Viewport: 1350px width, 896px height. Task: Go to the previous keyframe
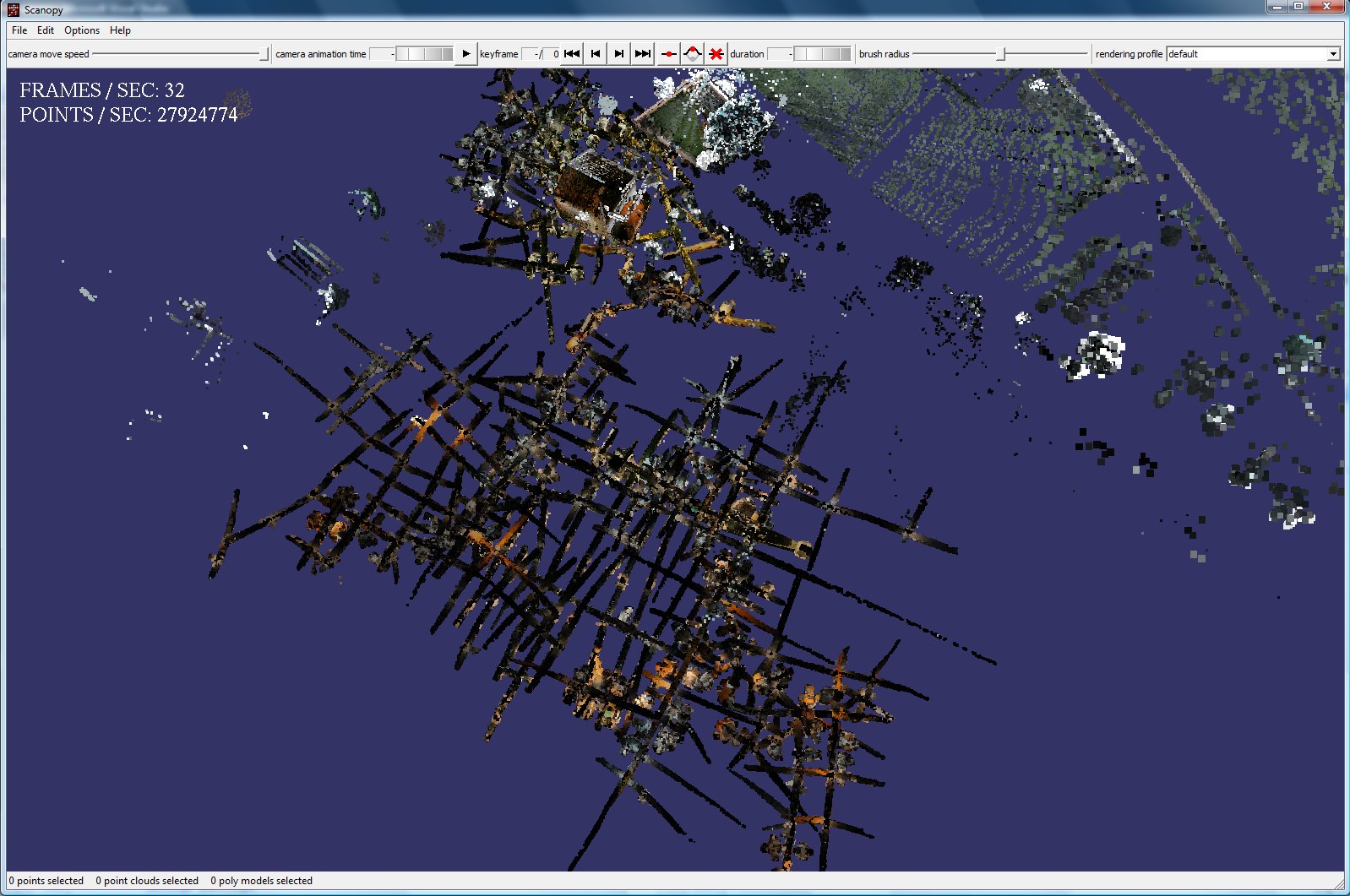[x=596, y=54]
